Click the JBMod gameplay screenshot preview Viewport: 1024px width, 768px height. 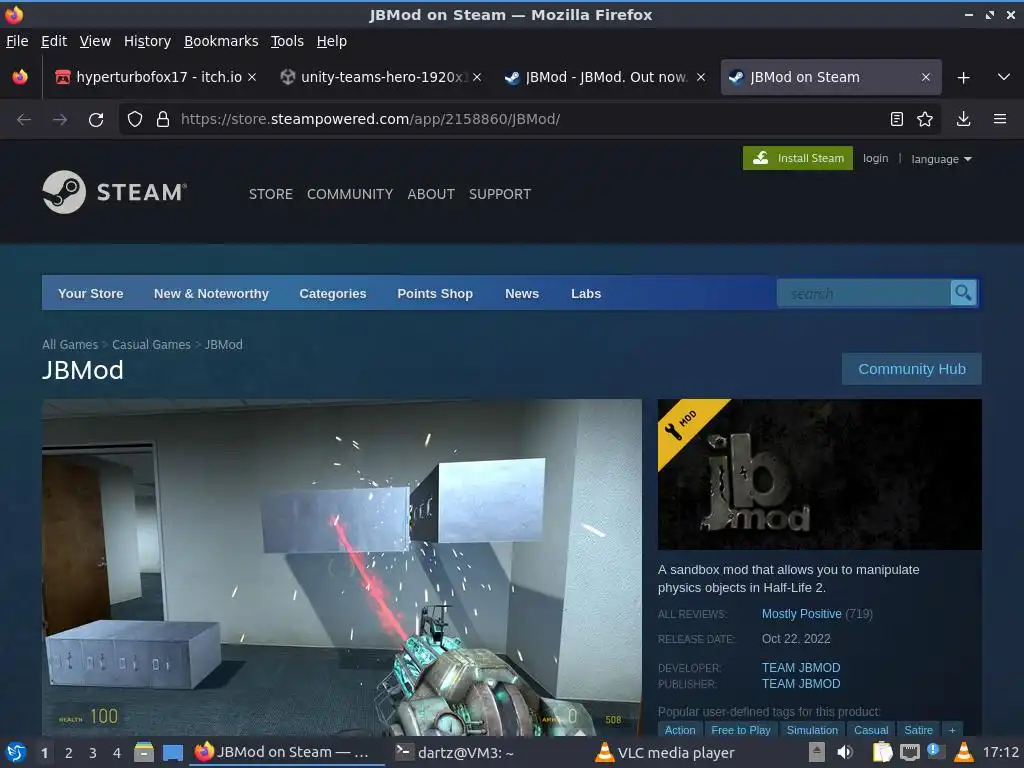tap(342, 567)
